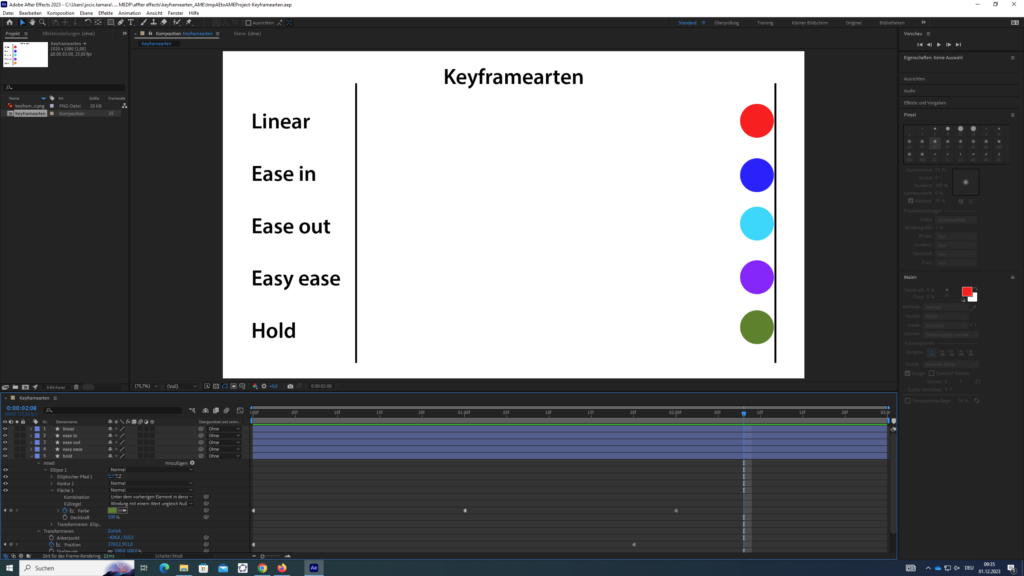
Task: Click the Hinzufügen button in Inhalt
Action: [175, 463]
